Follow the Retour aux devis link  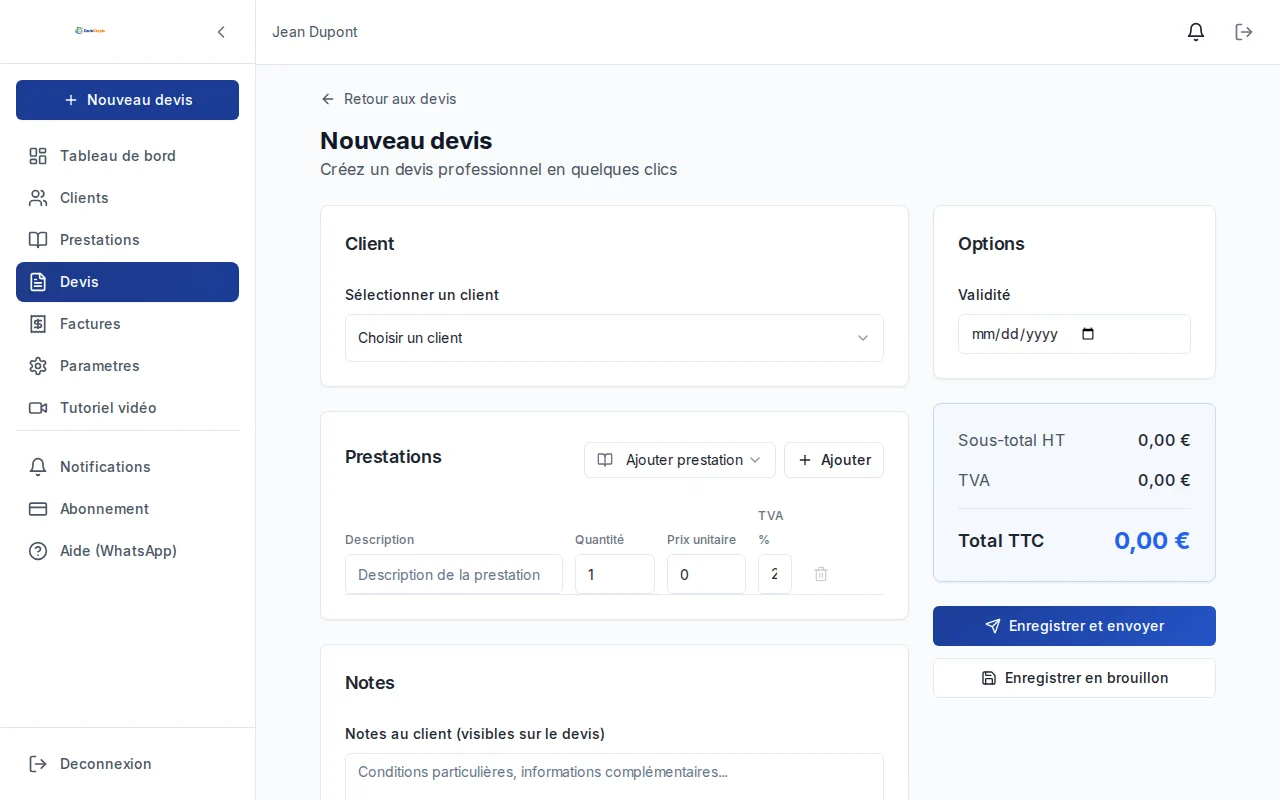388,99
